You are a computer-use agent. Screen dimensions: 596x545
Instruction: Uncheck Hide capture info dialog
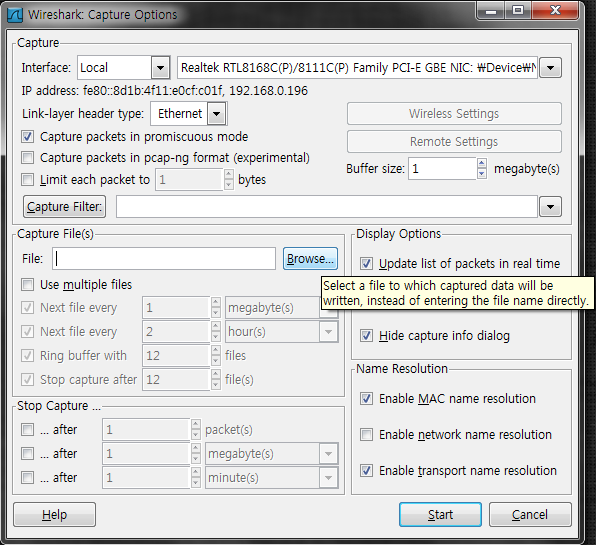click(366, 336)
